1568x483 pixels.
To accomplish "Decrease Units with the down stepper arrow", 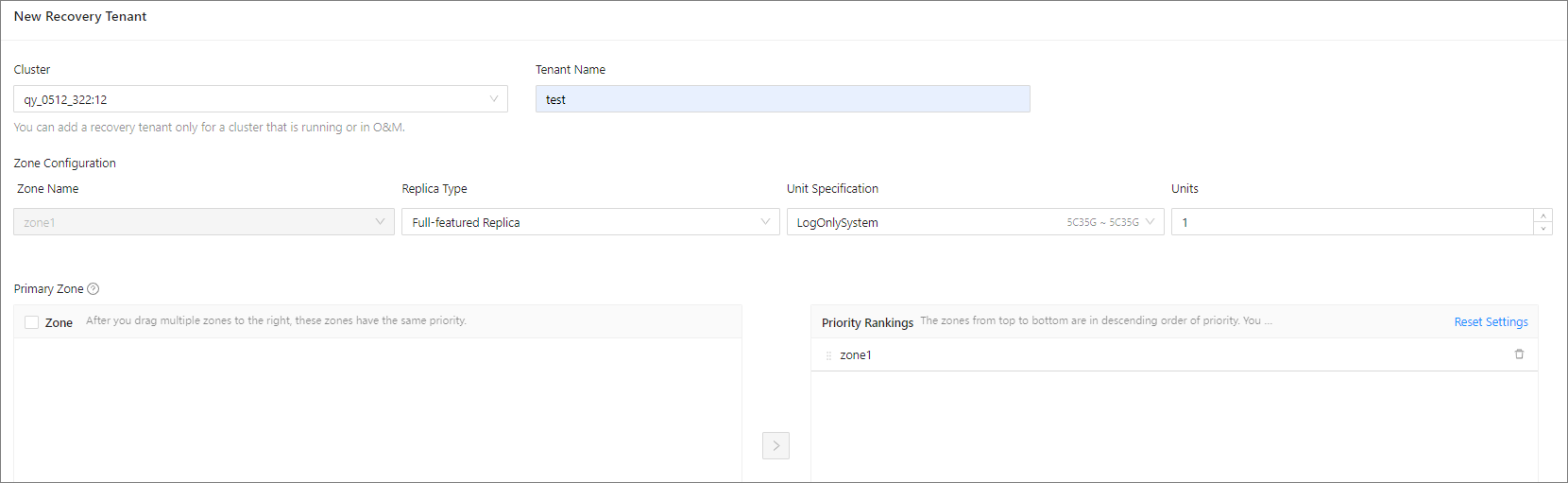I will (x=1543, y=229).
